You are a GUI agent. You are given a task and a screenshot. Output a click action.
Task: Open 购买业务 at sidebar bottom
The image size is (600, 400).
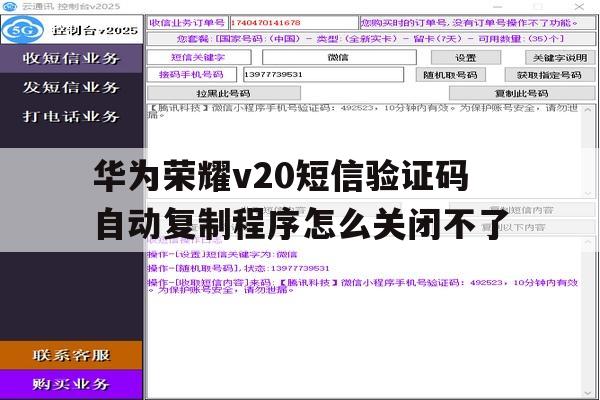pyautogui.click(x=71, y=384)
